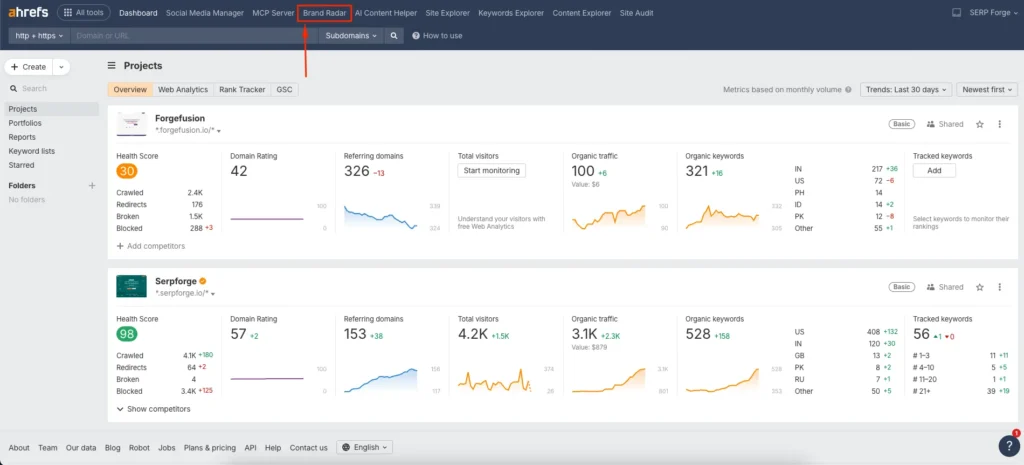Open Keyword lists in the sidebar
This screenshot has height=465, width=1024.
point(32,151)
